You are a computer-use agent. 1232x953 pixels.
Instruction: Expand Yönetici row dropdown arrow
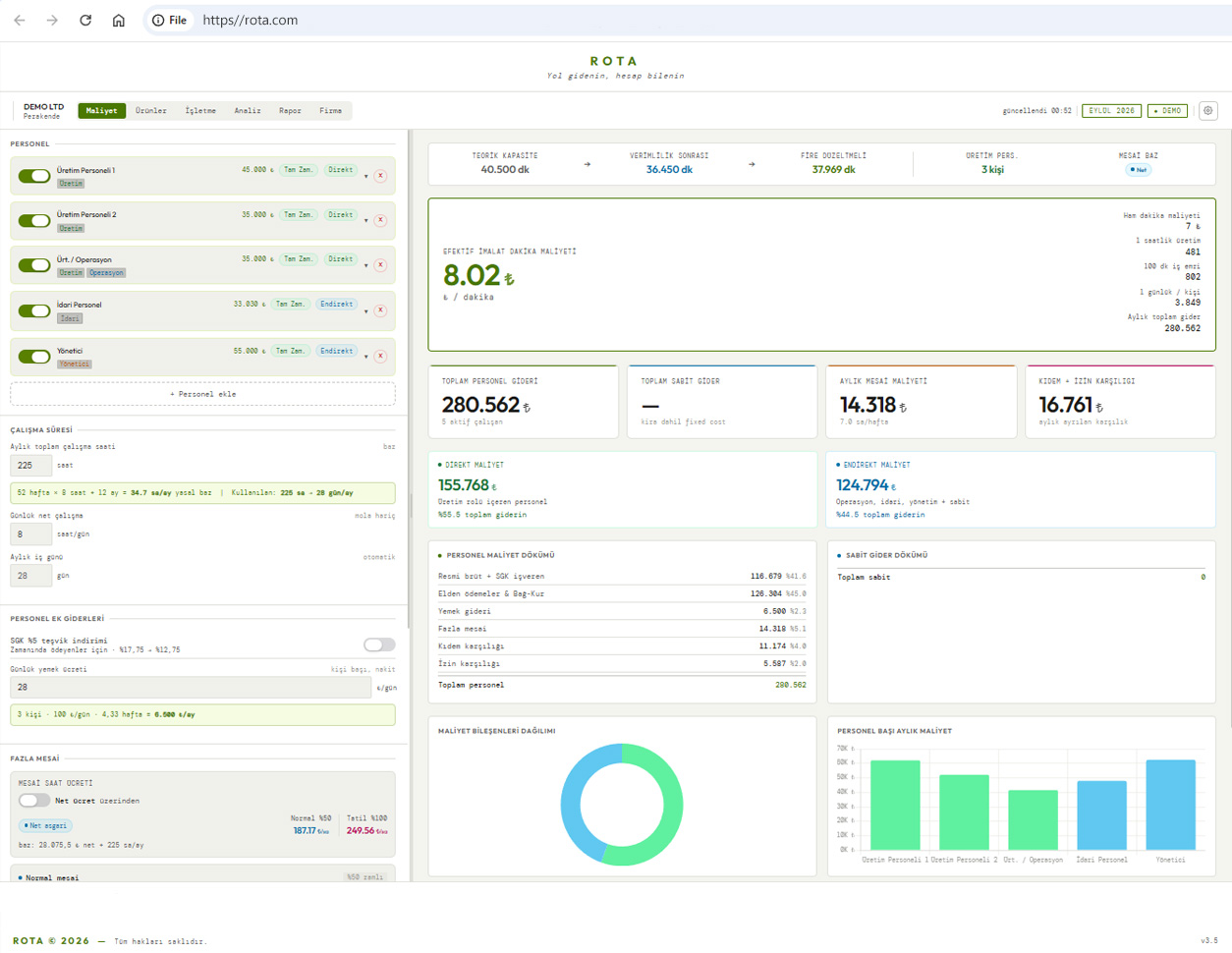pyautogui.click(x=366, y=357)
